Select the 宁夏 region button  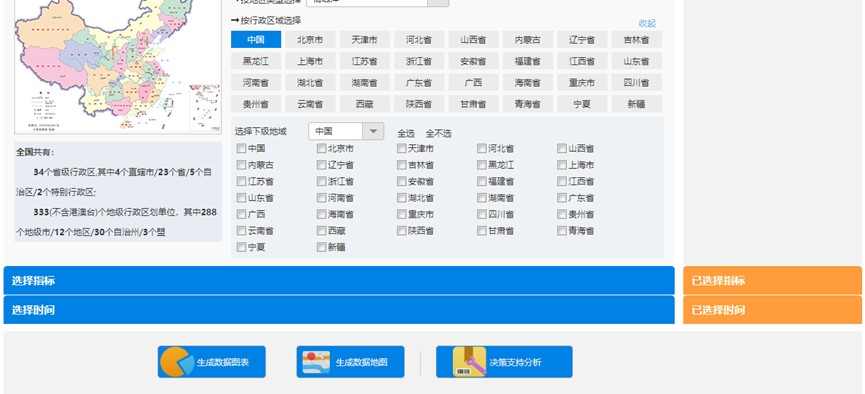tap(582, 104)
